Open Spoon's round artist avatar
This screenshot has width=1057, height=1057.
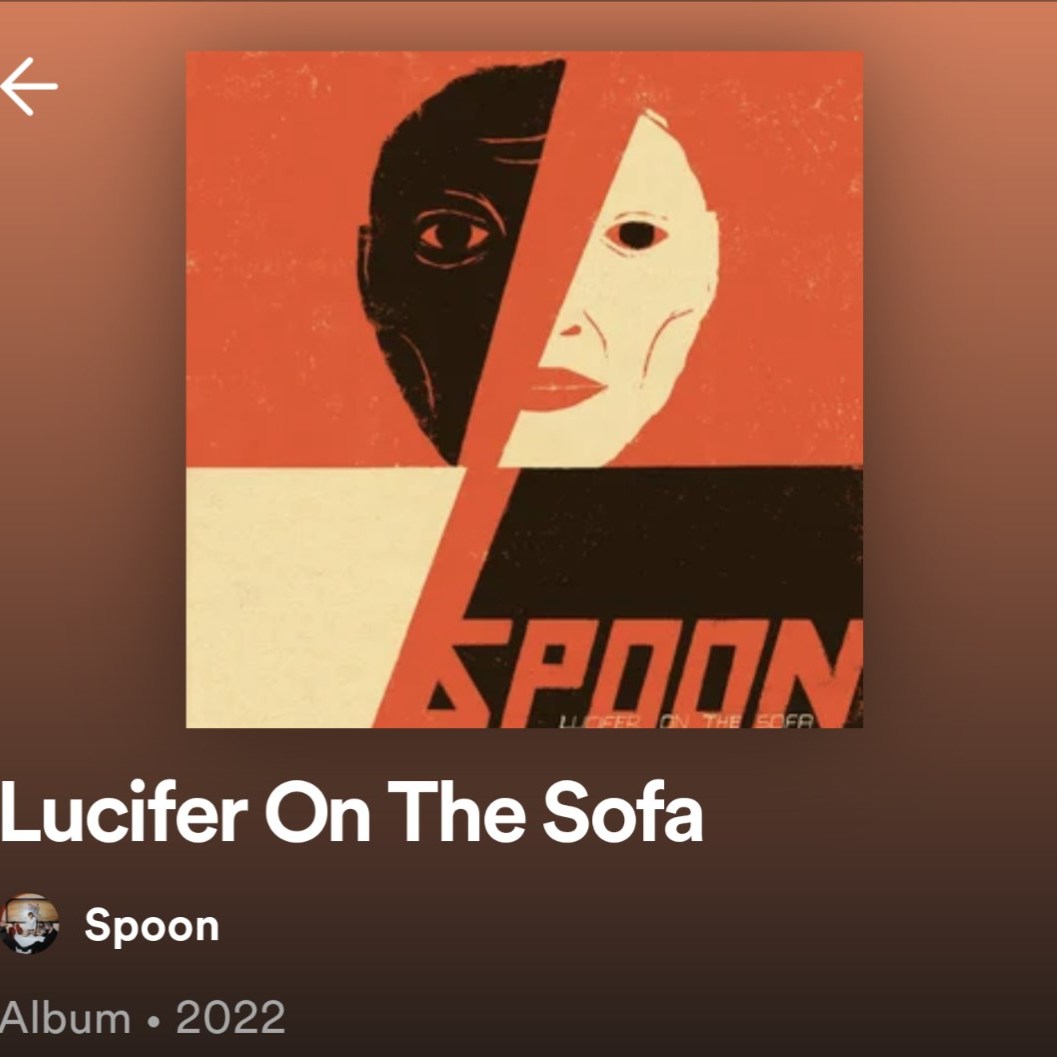(29, 924)
